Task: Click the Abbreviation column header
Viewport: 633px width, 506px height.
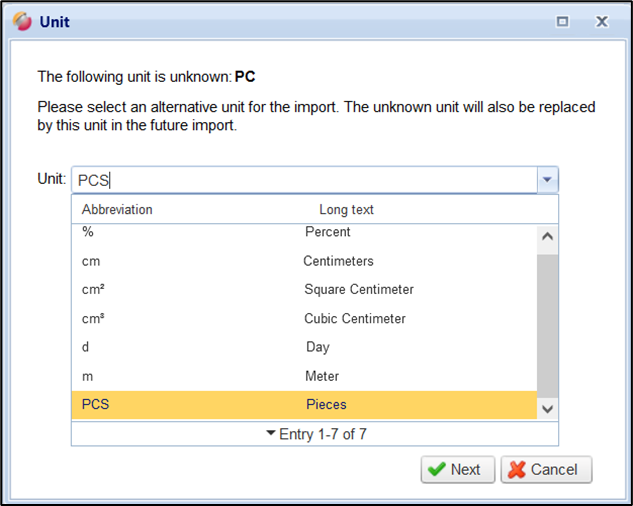Action: click(117, 209)
